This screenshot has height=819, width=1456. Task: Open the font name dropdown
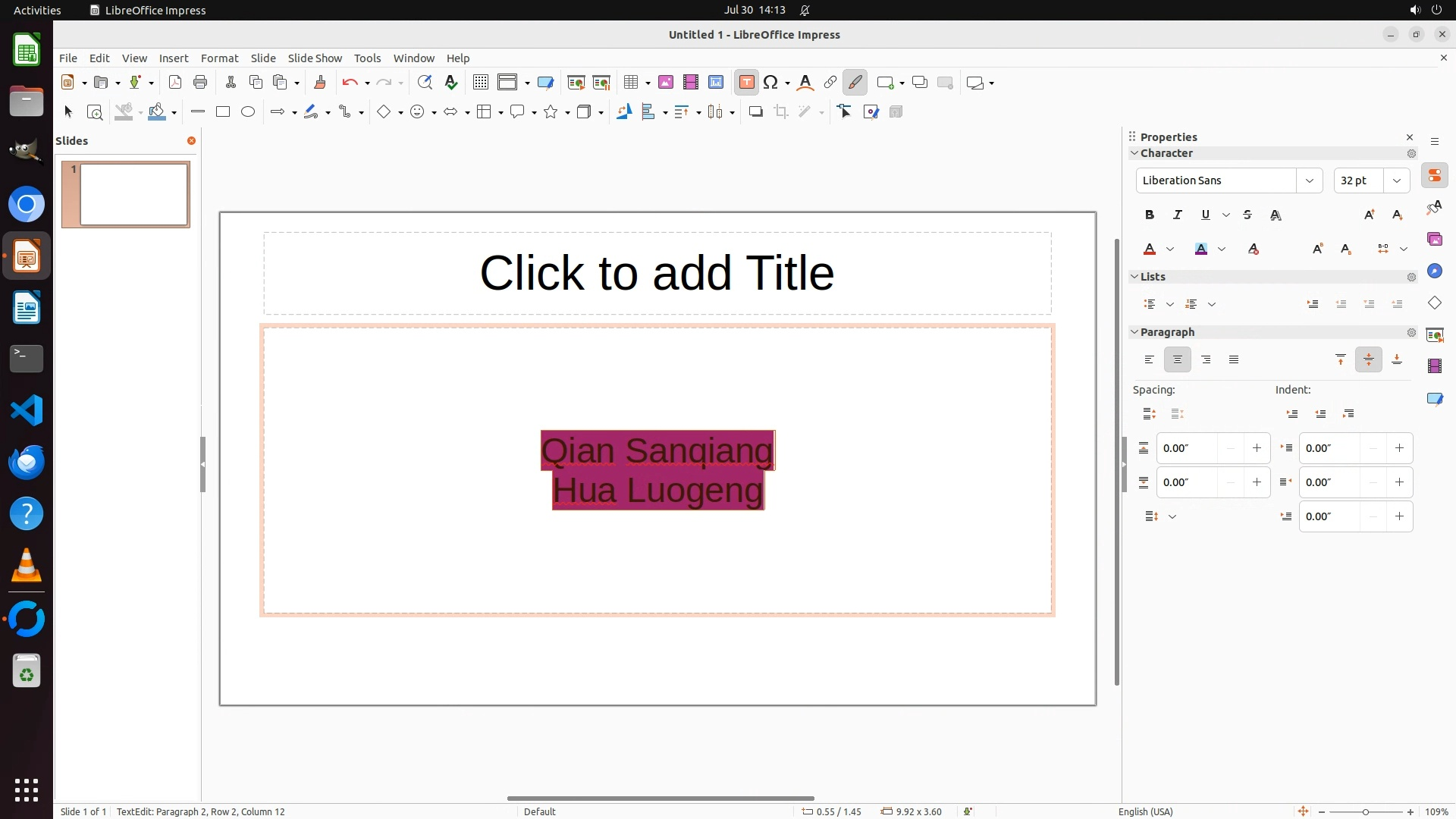1309,180
